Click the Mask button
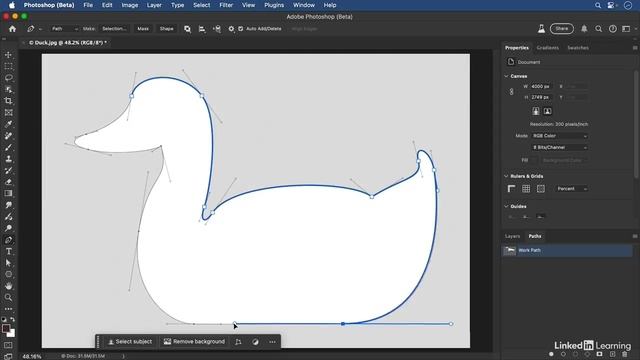The width and height of the screenshot is (640, 360). pyautogui.click(x=143, y=29)
